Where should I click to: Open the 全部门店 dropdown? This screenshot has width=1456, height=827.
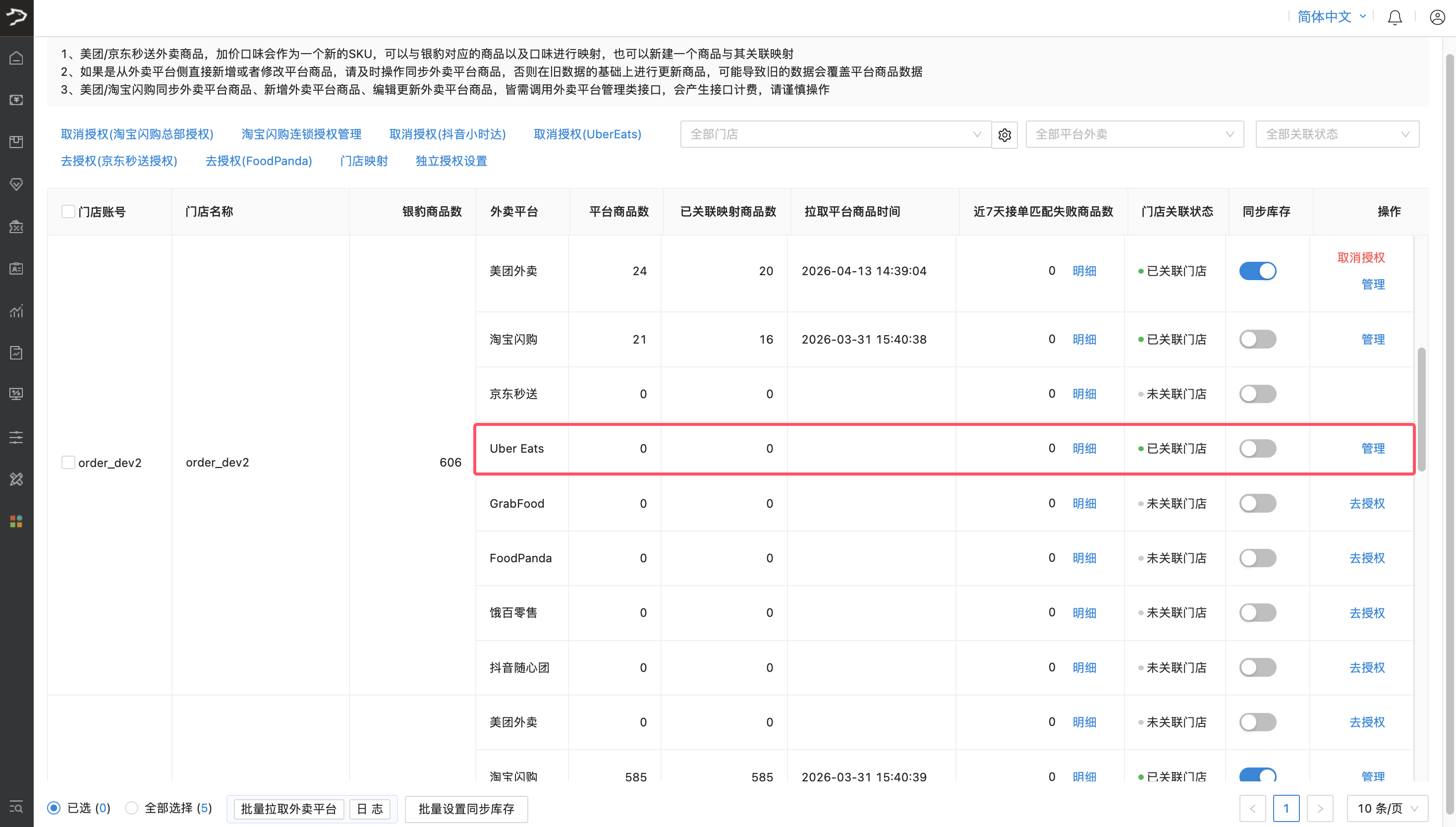836,135
